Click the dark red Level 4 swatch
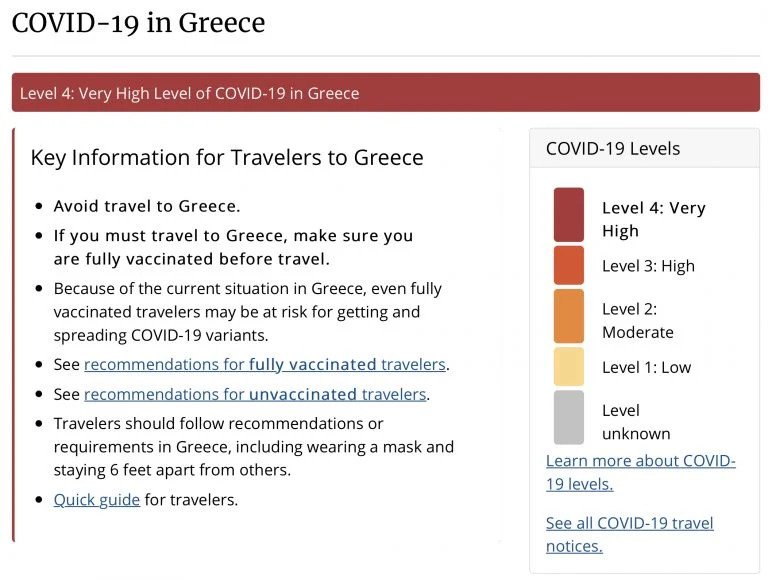This screenshot has width=768, height=579. click(x=568, y=215)
